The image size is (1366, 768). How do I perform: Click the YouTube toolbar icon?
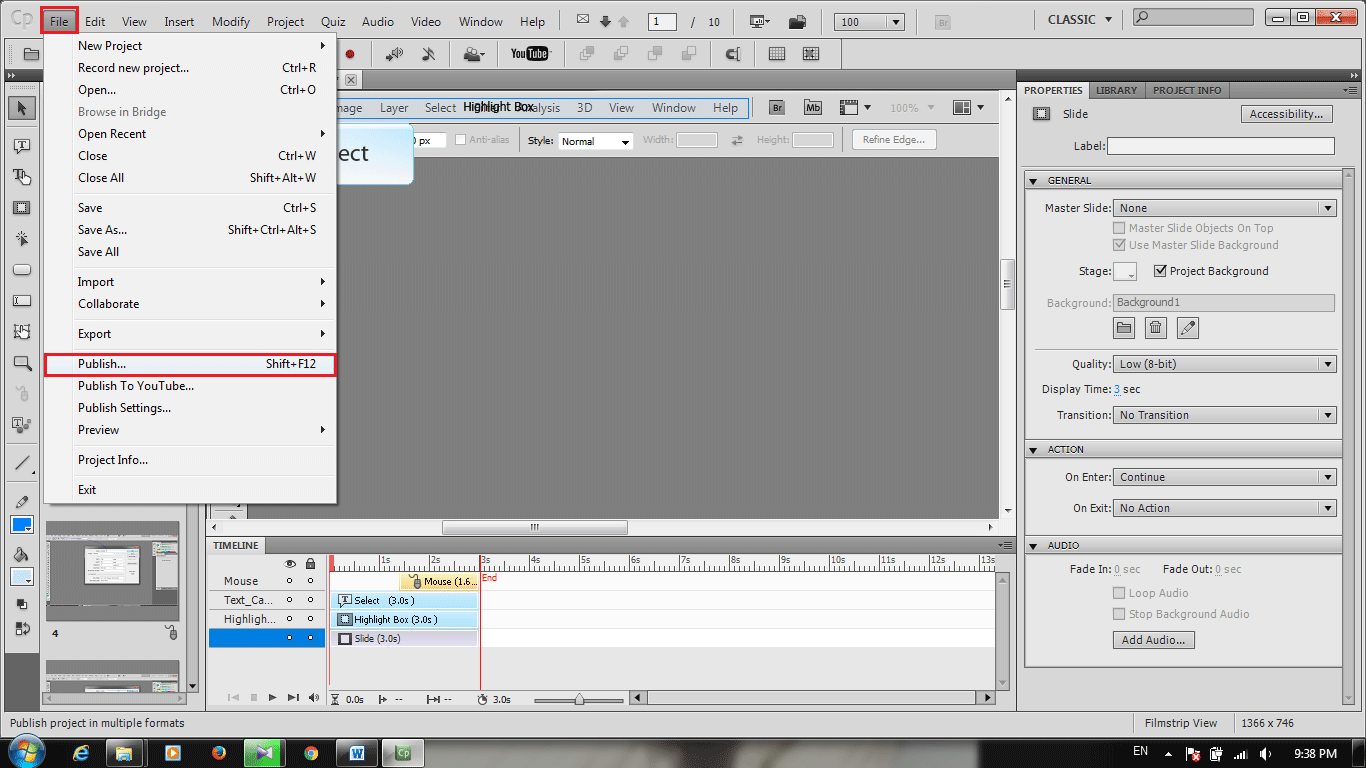[530, 54]
